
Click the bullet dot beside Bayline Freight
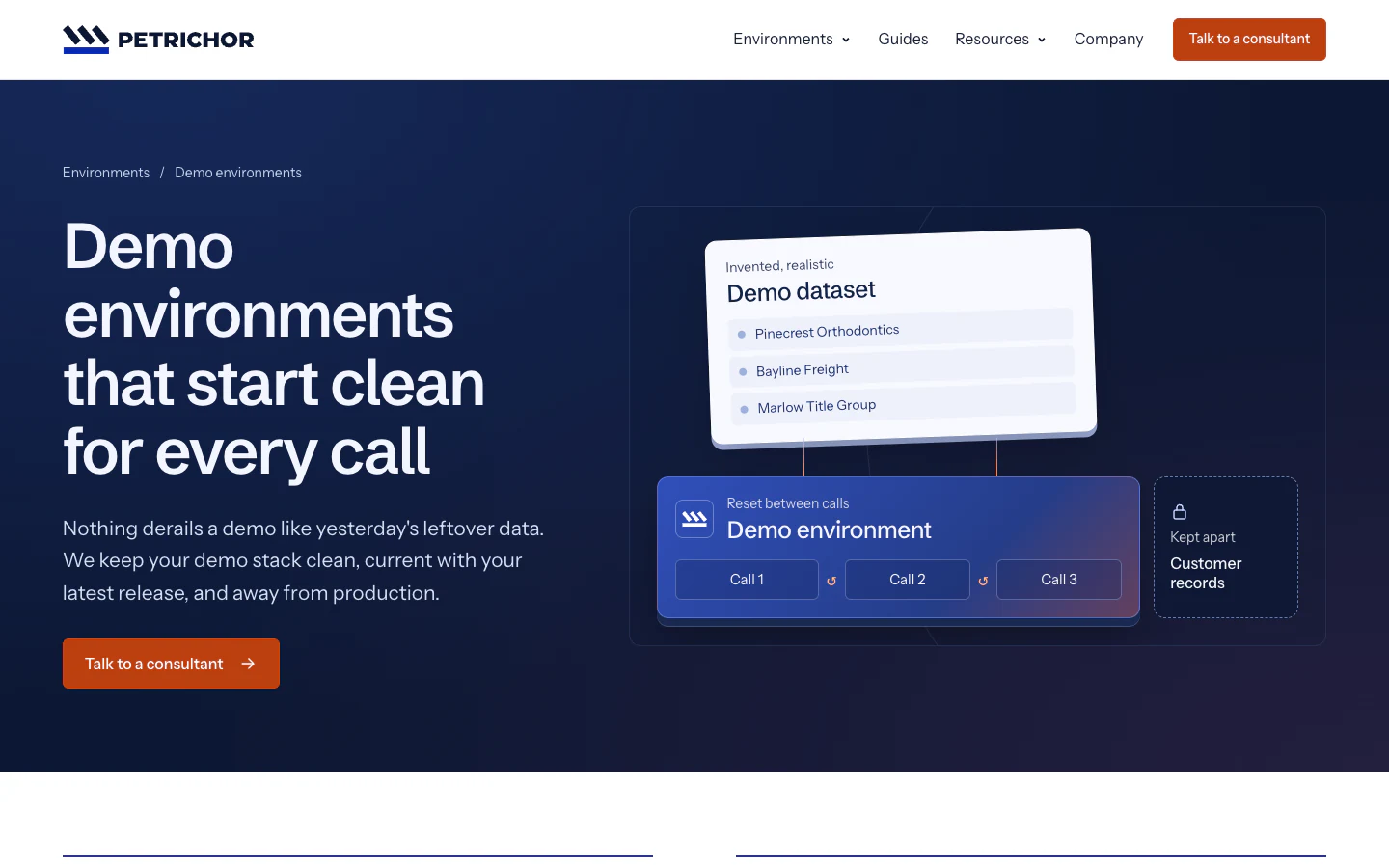pos(743,372)
